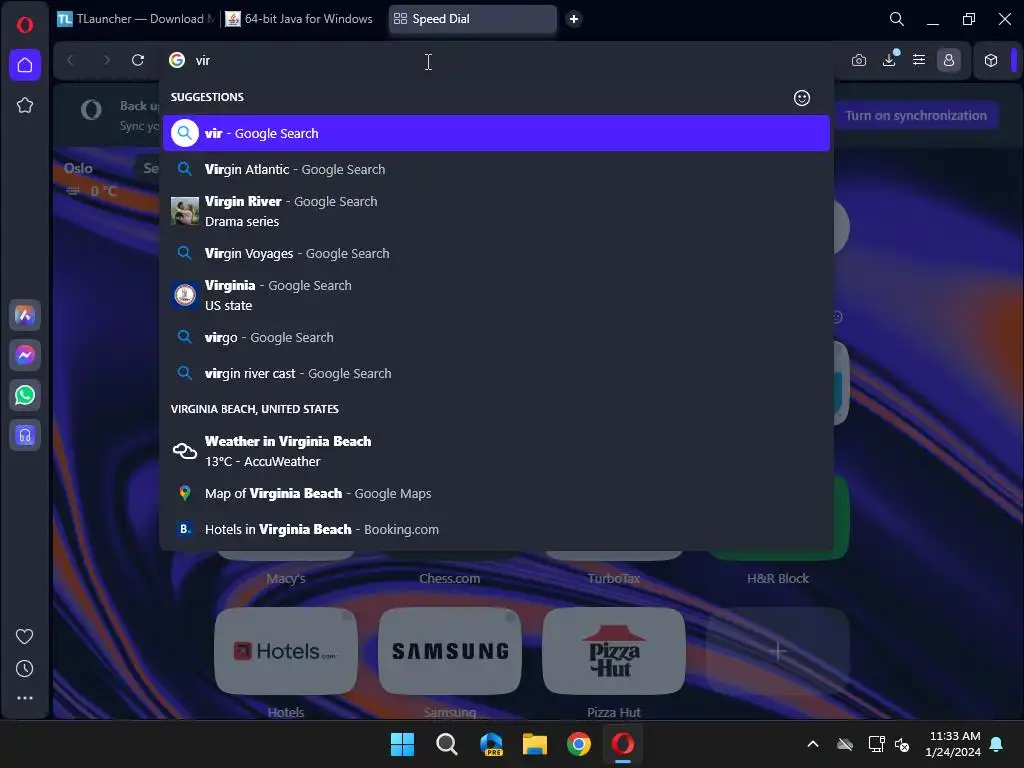Image resolution: width=1024 pixels, height=768 pixels.
Task: Open Messenger in sidebar
Action: pos(25,355)
